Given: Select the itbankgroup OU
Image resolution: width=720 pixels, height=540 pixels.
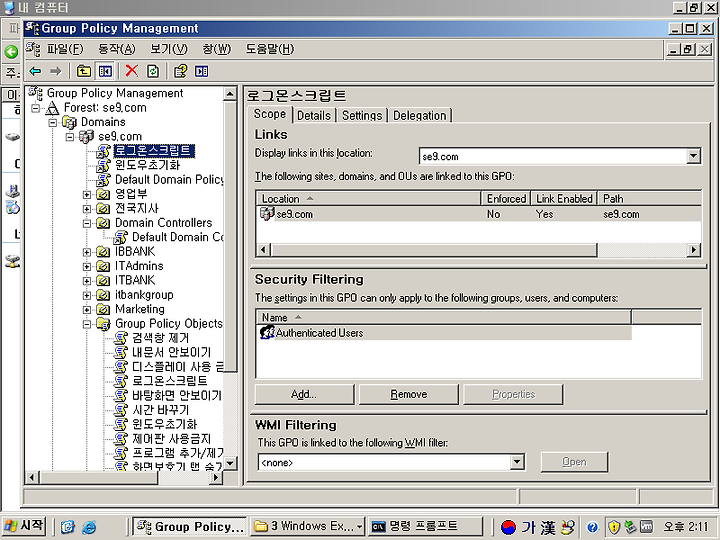Looking at the screenshot, I should point(144,295).
